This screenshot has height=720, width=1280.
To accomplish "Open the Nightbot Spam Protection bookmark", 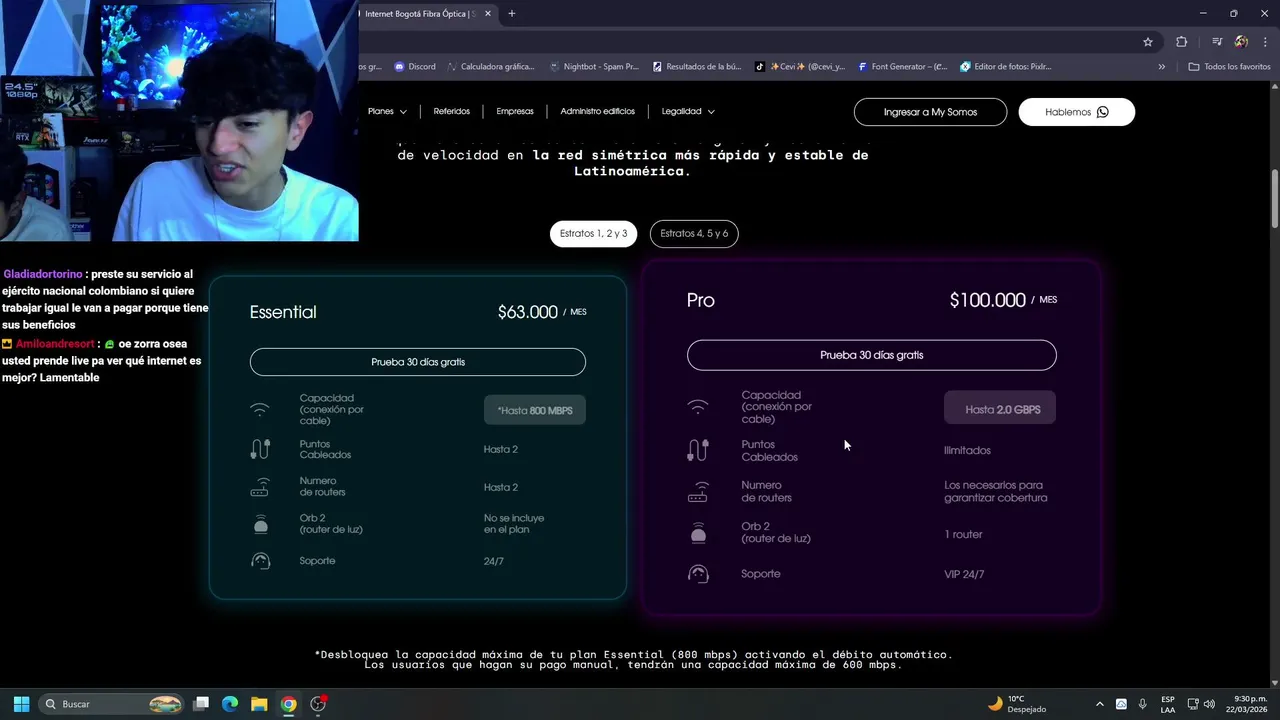I will coord(594,67).
